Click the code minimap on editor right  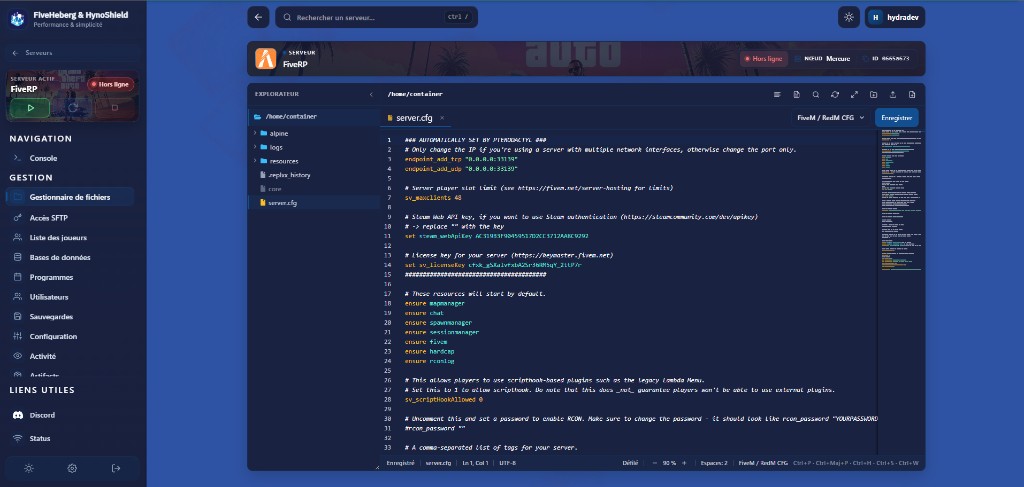tap(901, 200)
